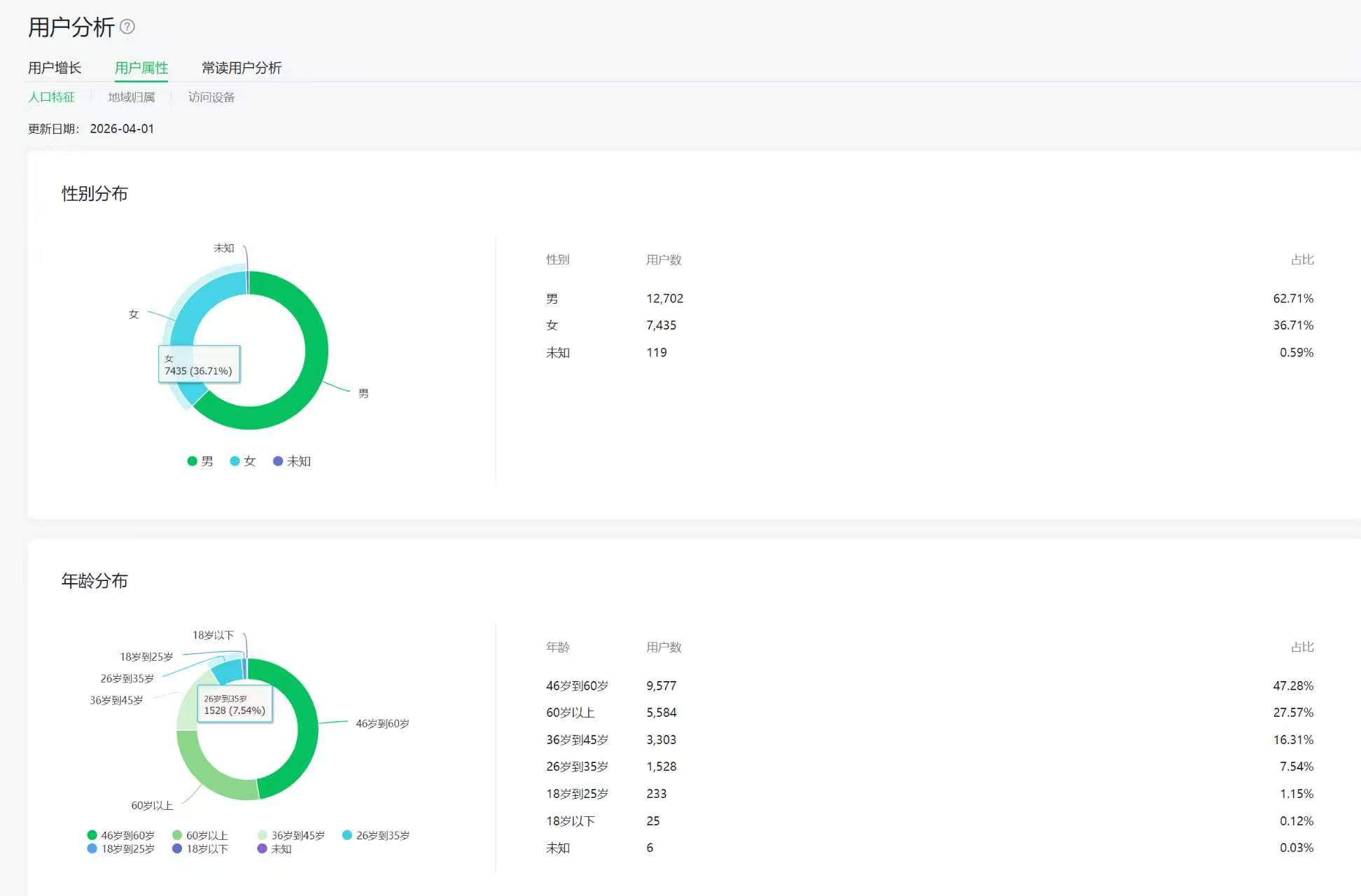
Task: Open the 用户增长 tab
Action: (x=55, y=68)
